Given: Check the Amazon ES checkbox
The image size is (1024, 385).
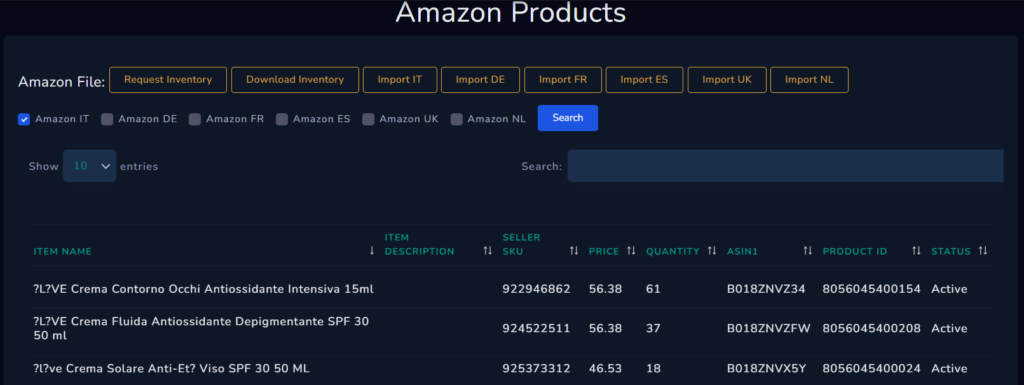Looking at the screenshot, I should [281, 119].
